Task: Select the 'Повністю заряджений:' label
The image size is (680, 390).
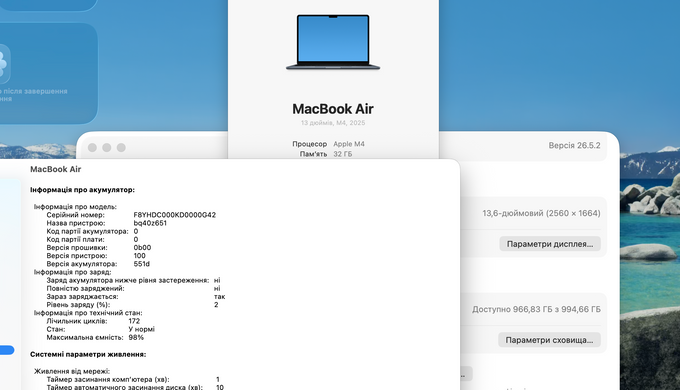Action: [x=85, y=288]
